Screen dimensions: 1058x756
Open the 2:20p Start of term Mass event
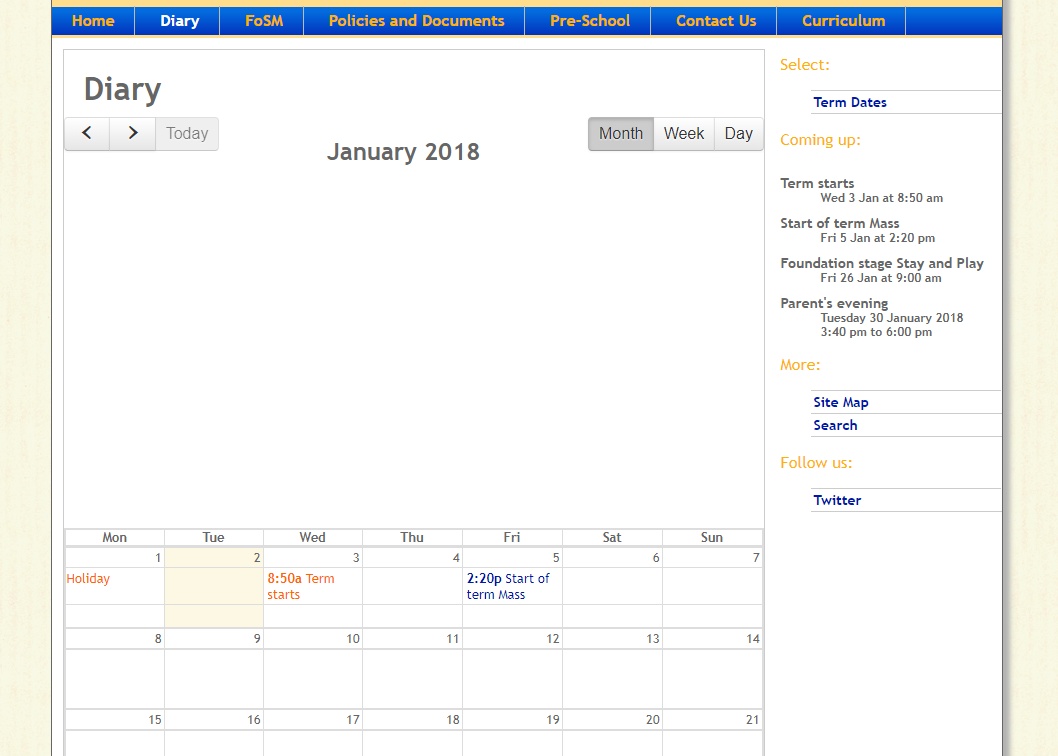pyautogui.click(x=508, y=586)
